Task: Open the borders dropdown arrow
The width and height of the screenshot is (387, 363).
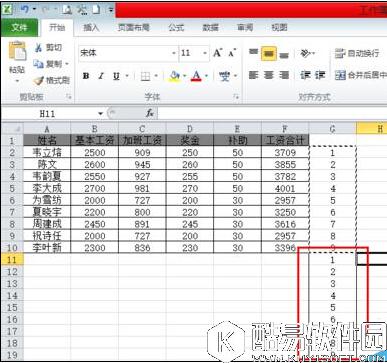Action: coord(156,76)
